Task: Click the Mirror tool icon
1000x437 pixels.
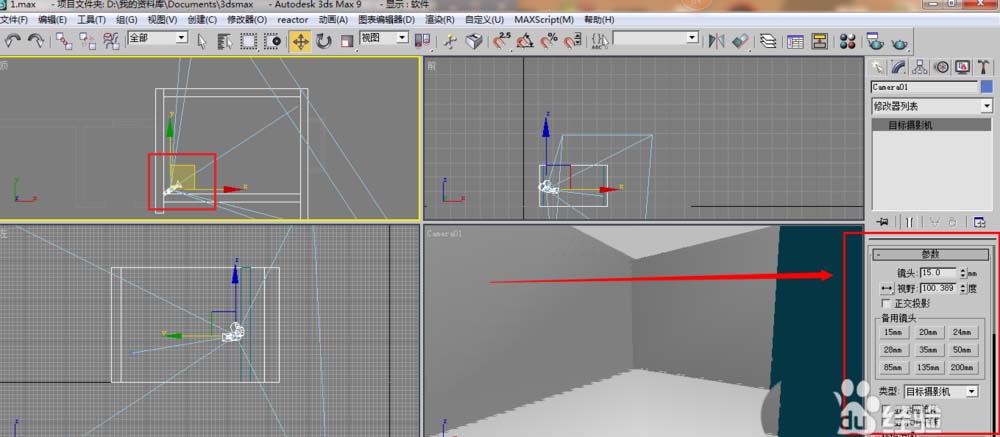Action: click(x=716, y=41)
